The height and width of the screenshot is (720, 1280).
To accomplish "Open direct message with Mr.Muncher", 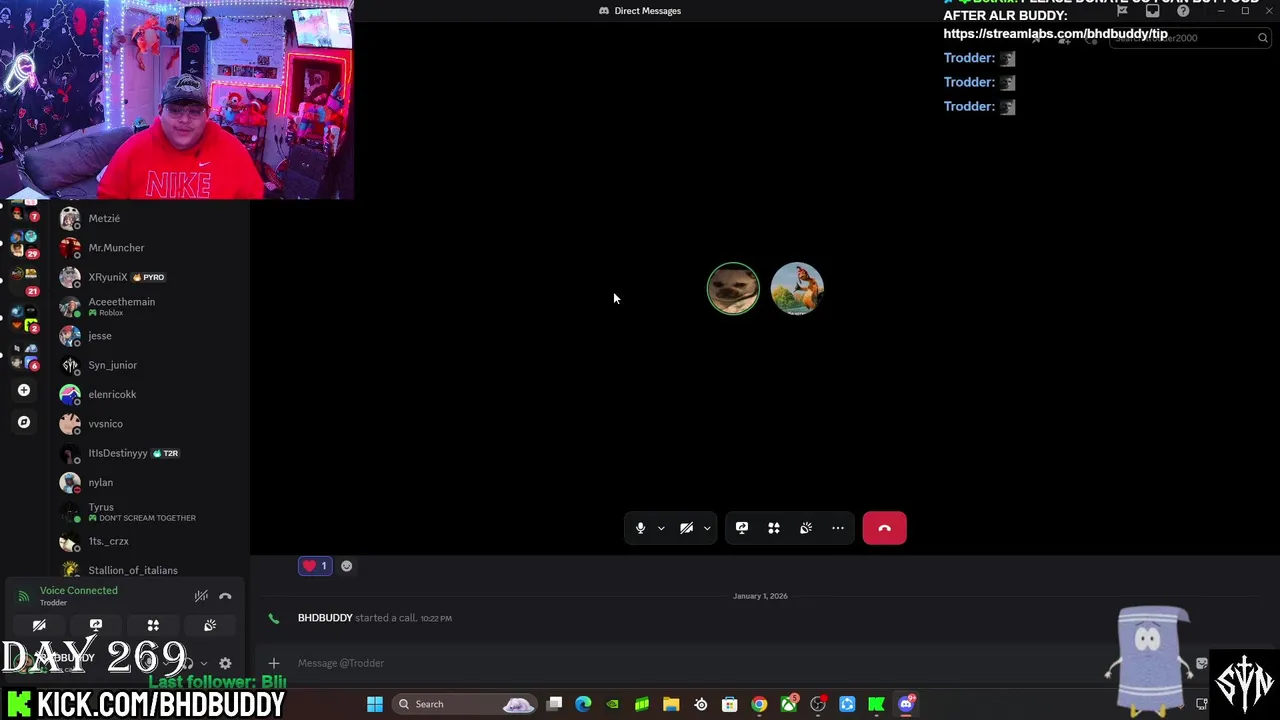I will pyautogui.click(x=150, y=247).
